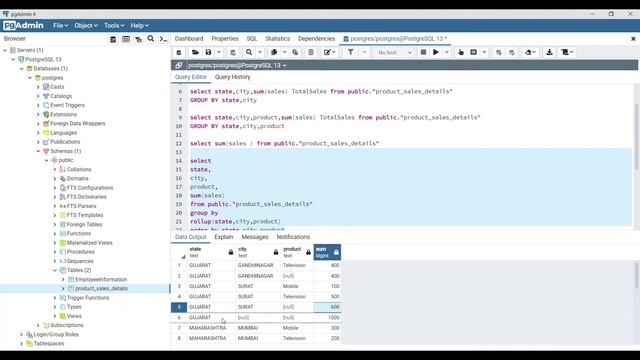Collapse the Schemas (1) tree node

point(38,151)
